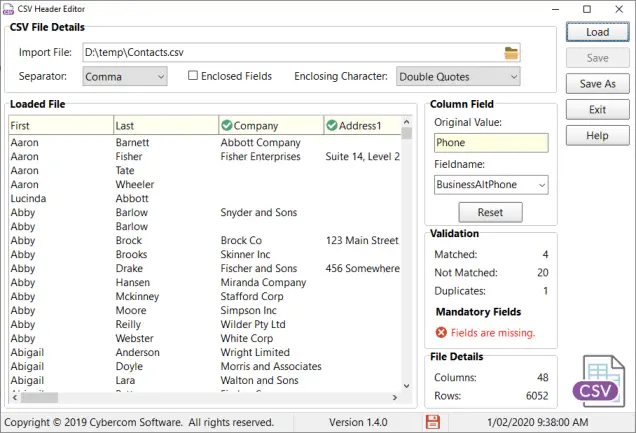The width and height of the screenshot is (636, 433).
Task: Select the Address1 column header text
Action: tap(360, 126)
